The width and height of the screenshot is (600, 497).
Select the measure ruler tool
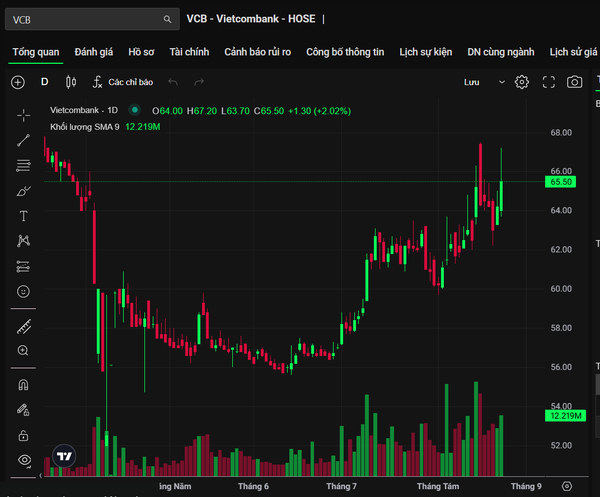(24, 327)
